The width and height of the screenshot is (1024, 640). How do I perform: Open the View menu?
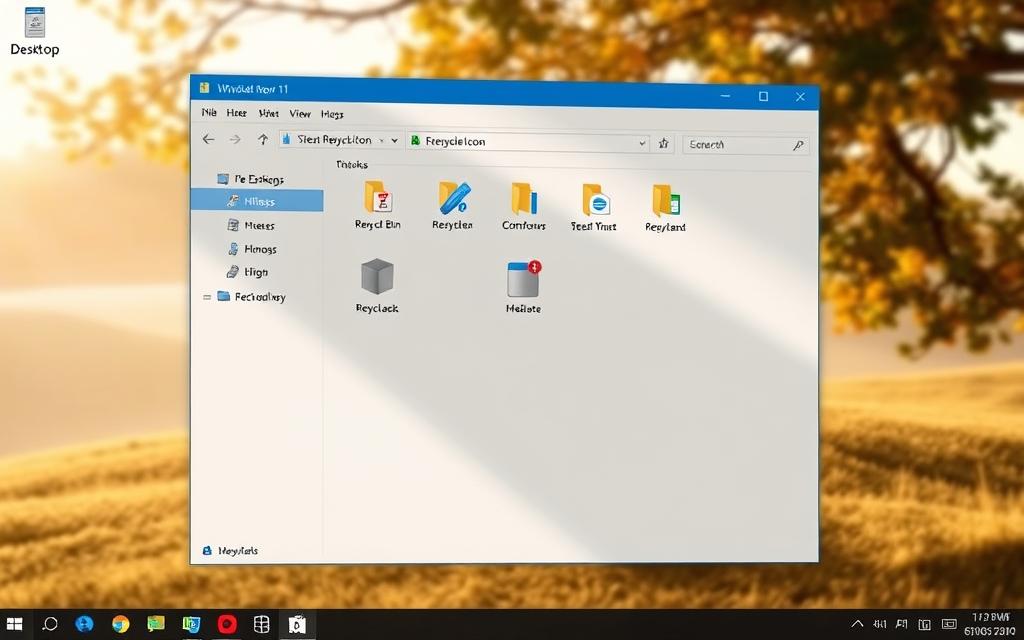[x=300, y=114]
